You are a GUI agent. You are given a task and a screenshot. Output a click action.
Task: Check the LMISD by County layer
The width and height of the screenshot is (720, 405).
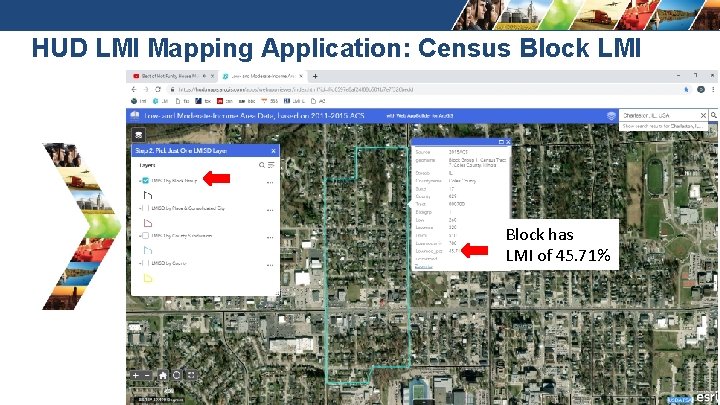tap(146, 263)
